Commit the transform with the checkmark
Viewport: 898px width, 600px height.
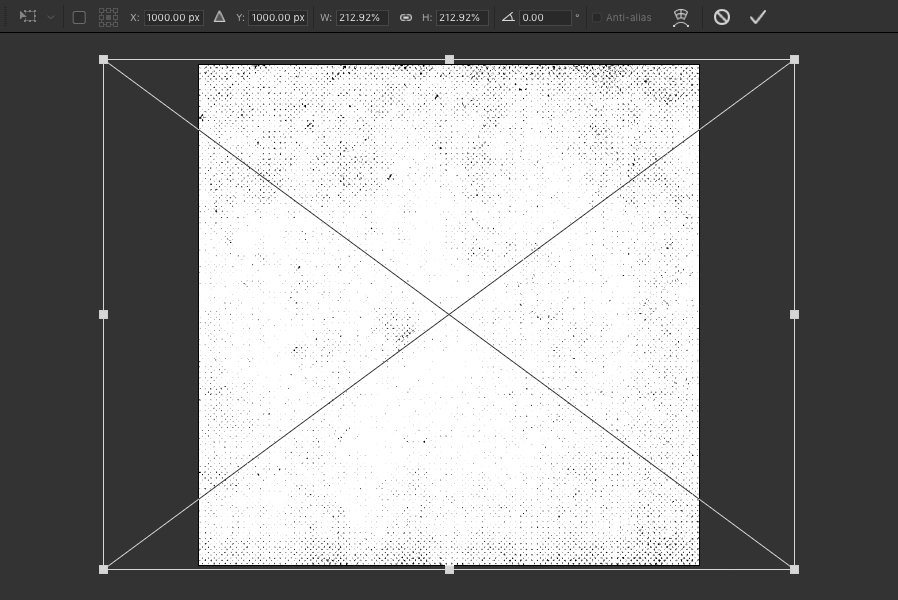point(758,17)
